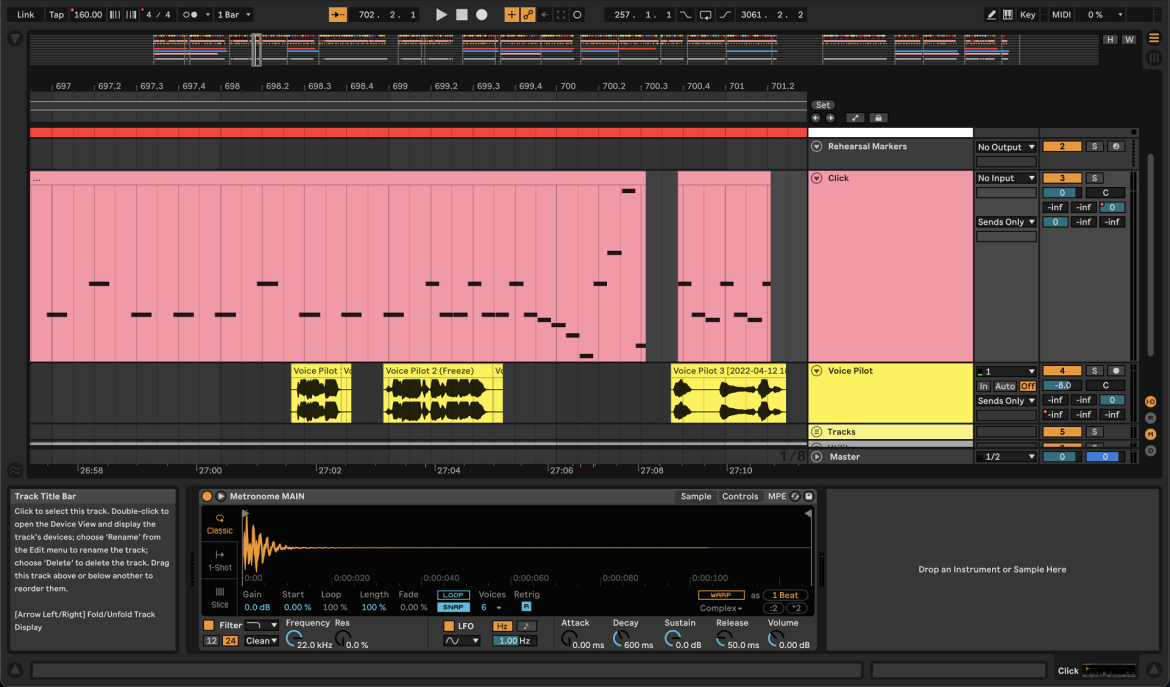Select Slice playback mode in Simpler
The width and height of the screenshot is (1170, 687).
[x=219, y=597]
